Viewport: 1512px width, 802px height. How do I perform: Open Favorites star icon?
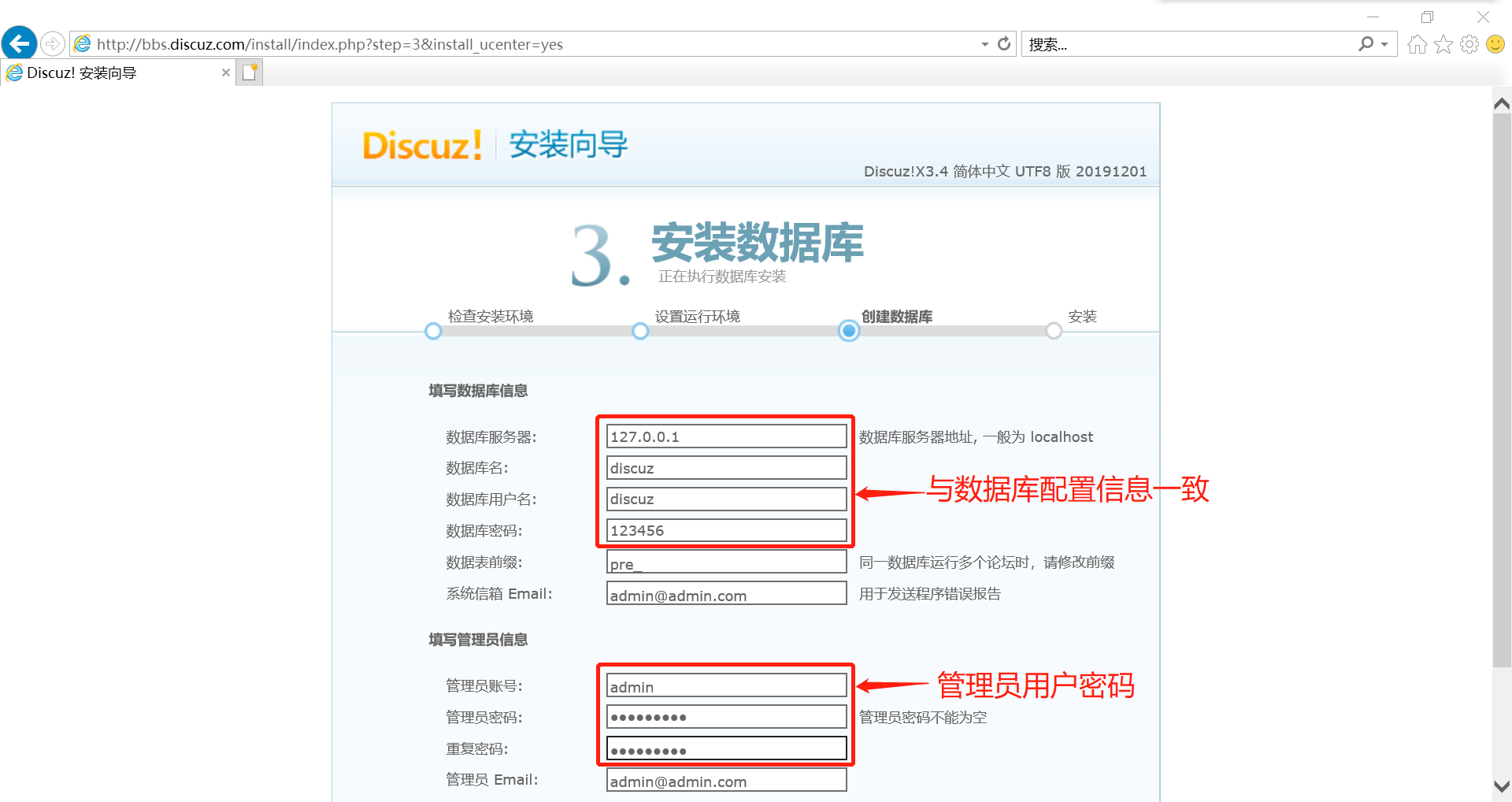point(1443,44)
